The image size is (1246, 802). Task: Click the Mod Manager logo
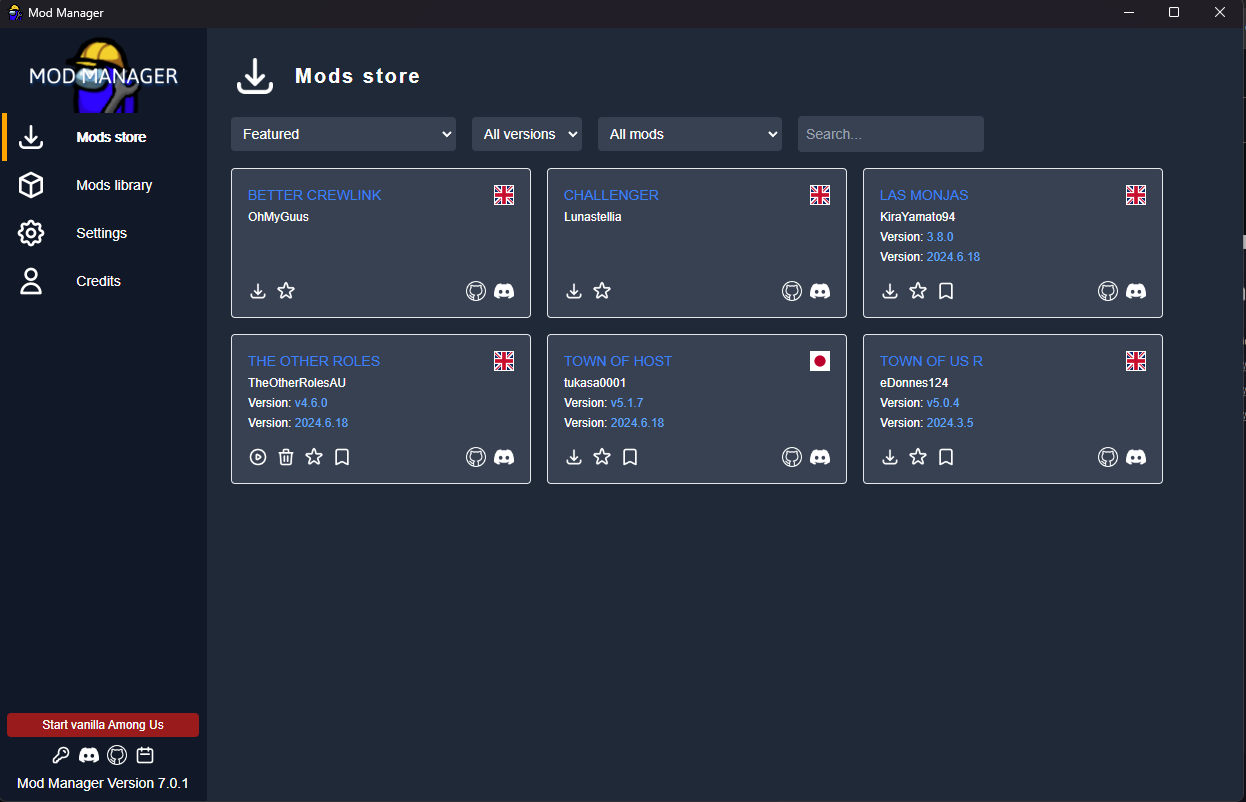(103, 75)
